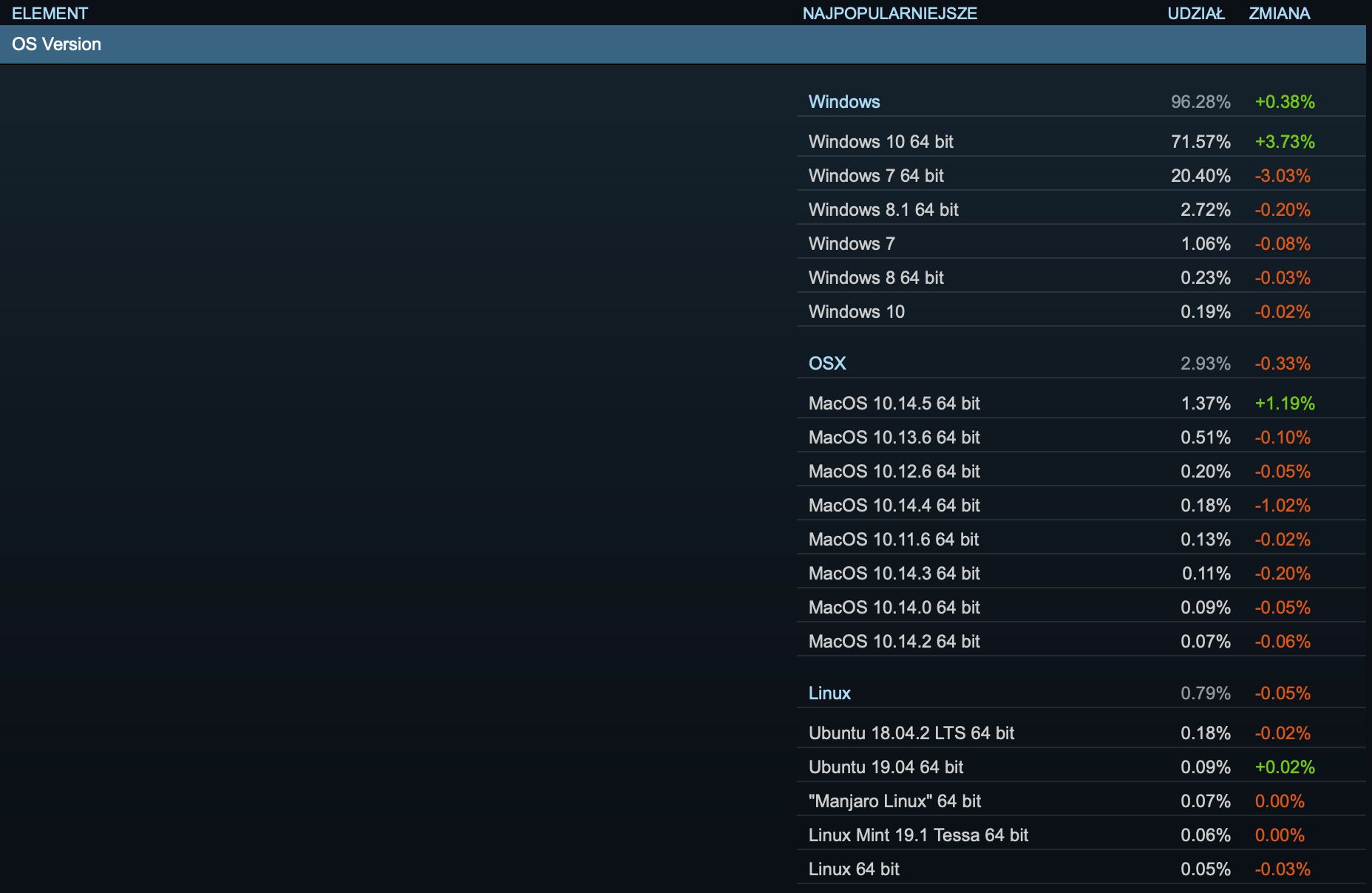This screenshot has height=893, width=1372.
Task: Click the -3.03% change value
Action: click(1283, 176)
